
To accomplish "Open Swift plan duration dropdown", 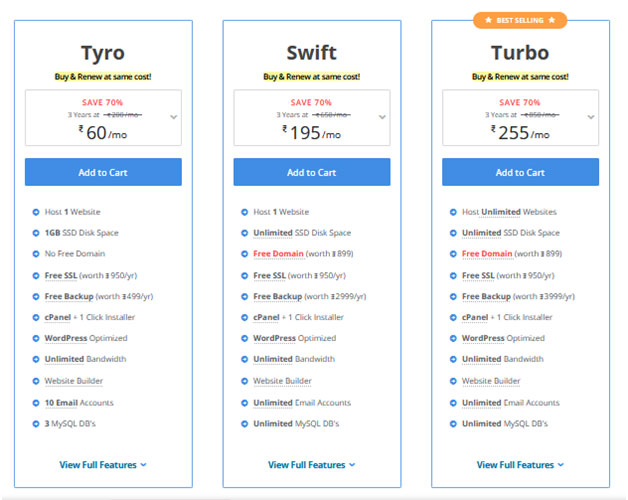I will (x=383, y=117).
